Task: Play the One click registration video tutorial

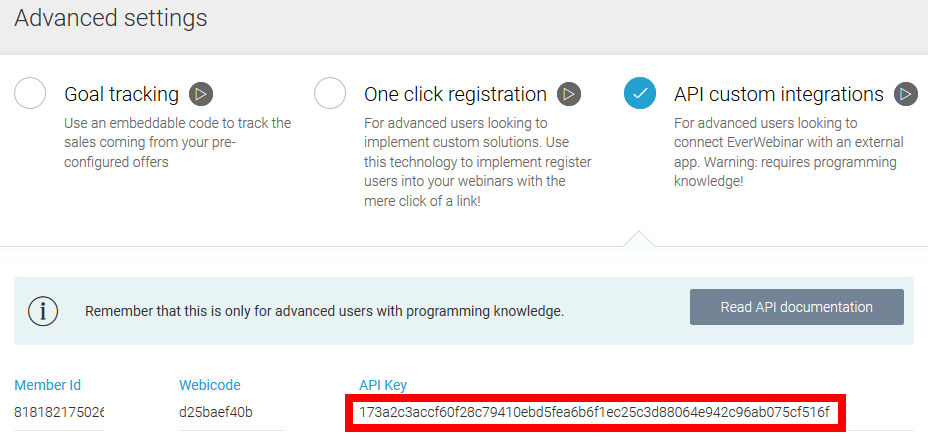Action: point(569,94)
